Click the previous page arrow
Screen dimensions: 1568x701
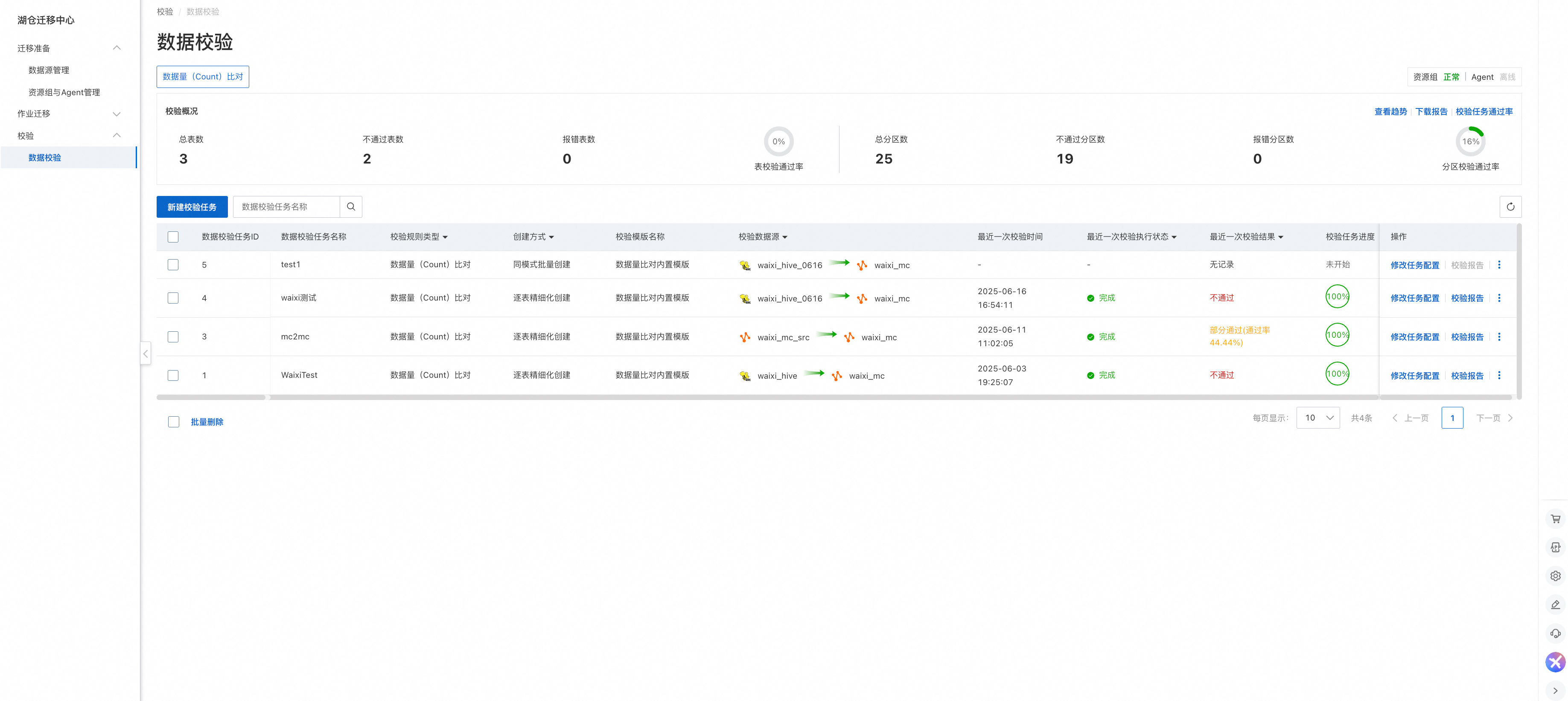pyautogui.click(x=1395, y=418)
